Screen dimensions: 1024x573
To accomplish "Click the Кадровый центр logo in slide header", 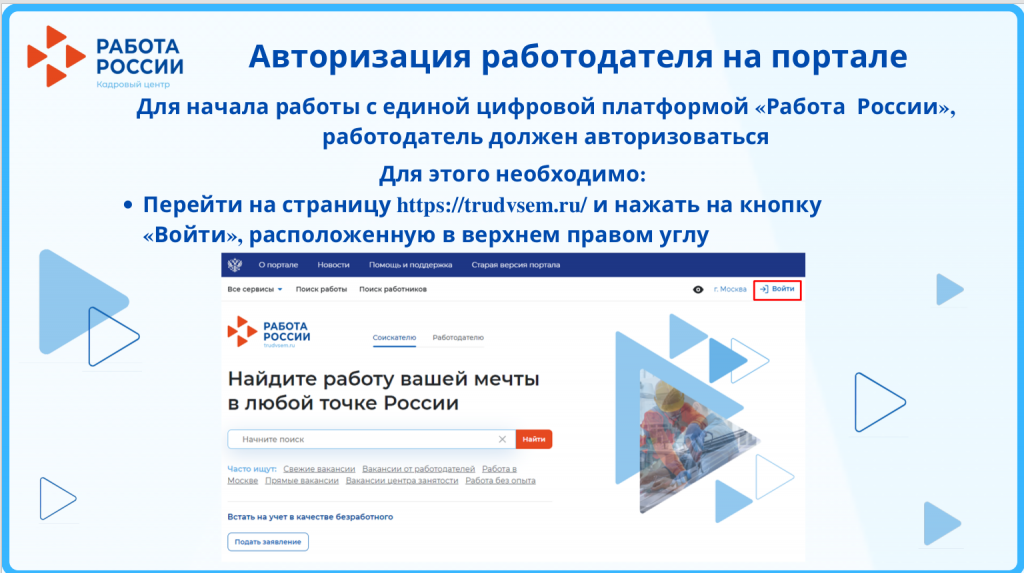I will [106, 58].
